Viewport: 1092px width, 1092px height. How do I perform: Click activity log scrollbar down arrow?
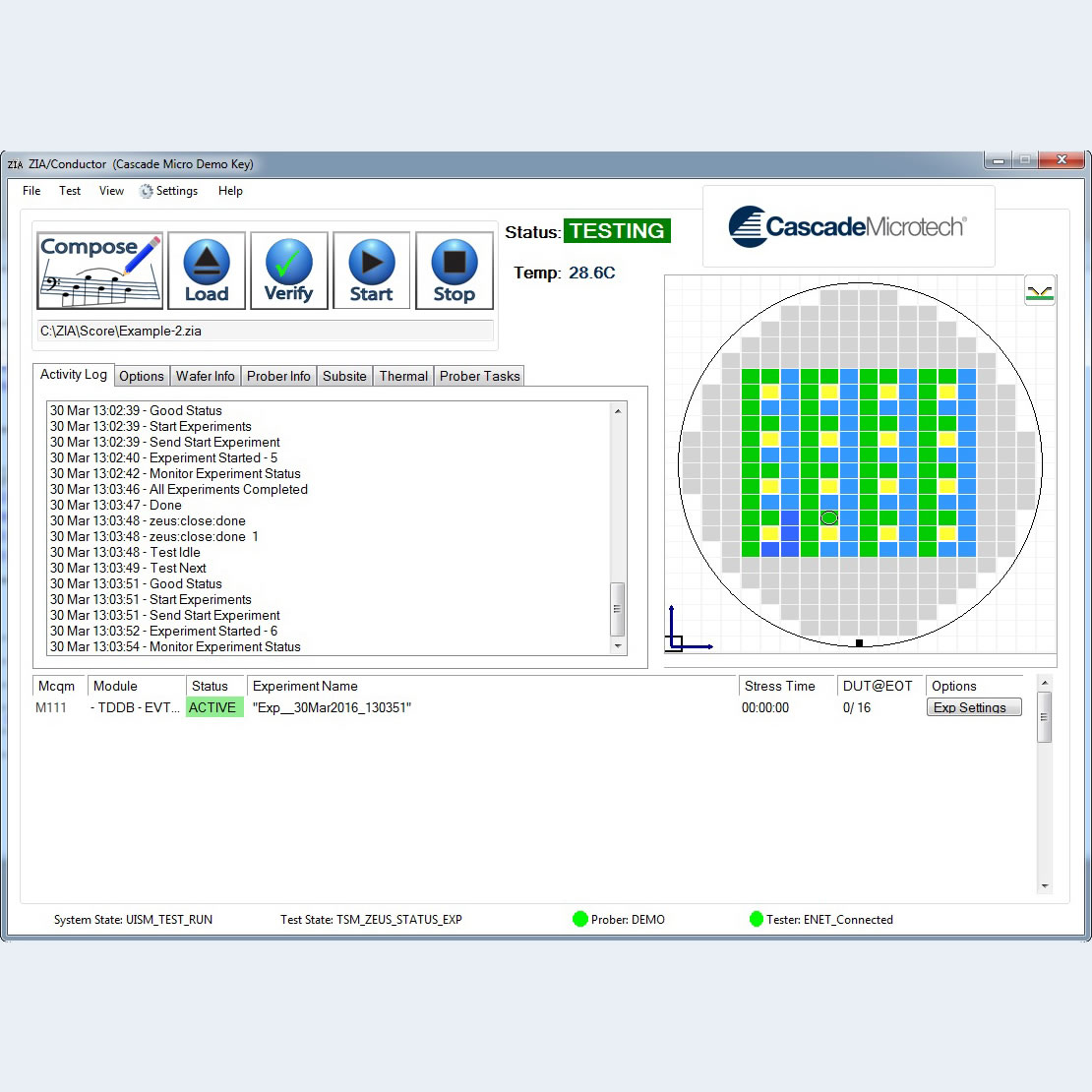pos(618,646)
